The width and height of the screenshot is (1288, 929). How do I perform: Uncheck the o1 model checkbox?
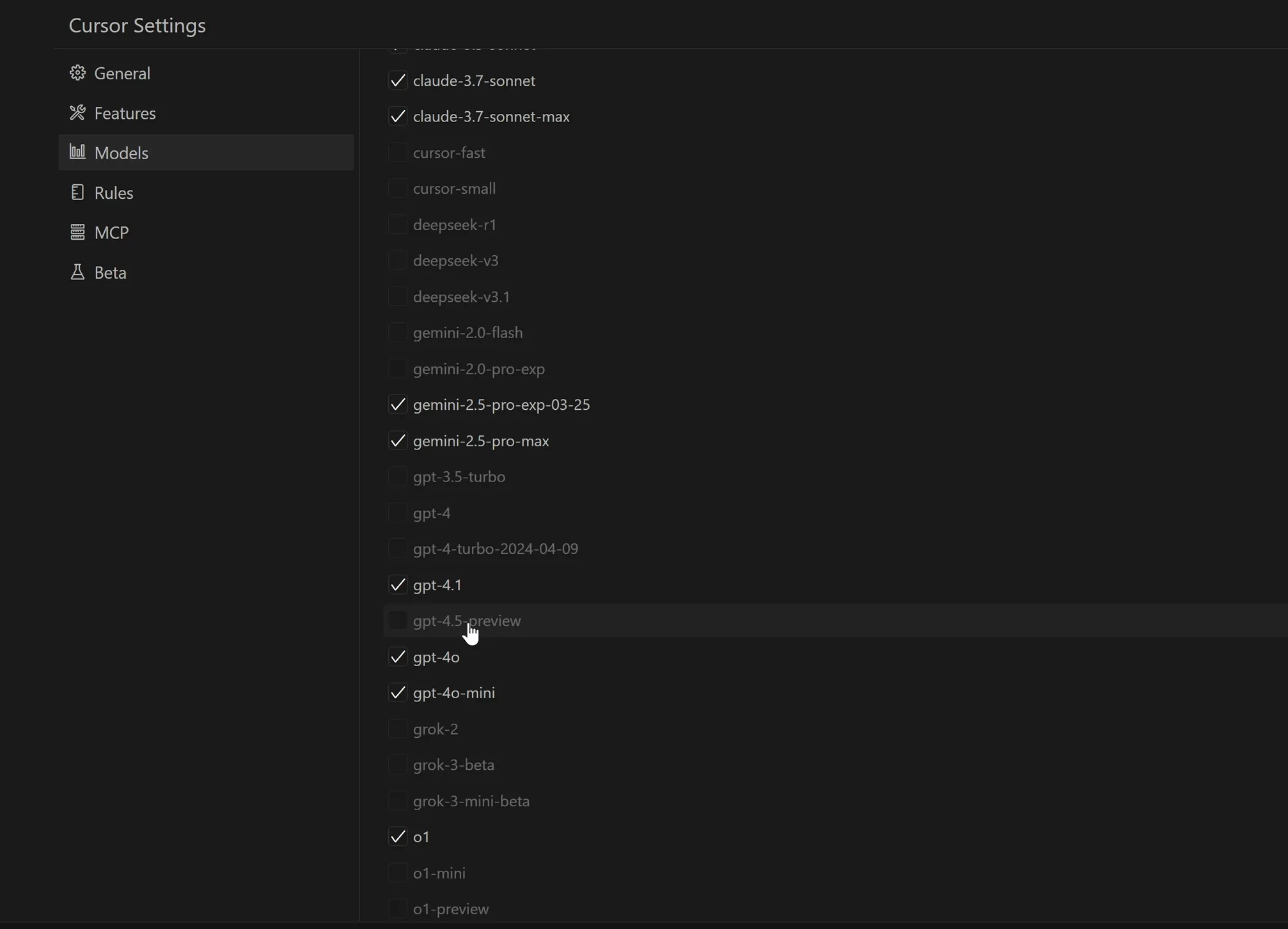tap(398, 836)
